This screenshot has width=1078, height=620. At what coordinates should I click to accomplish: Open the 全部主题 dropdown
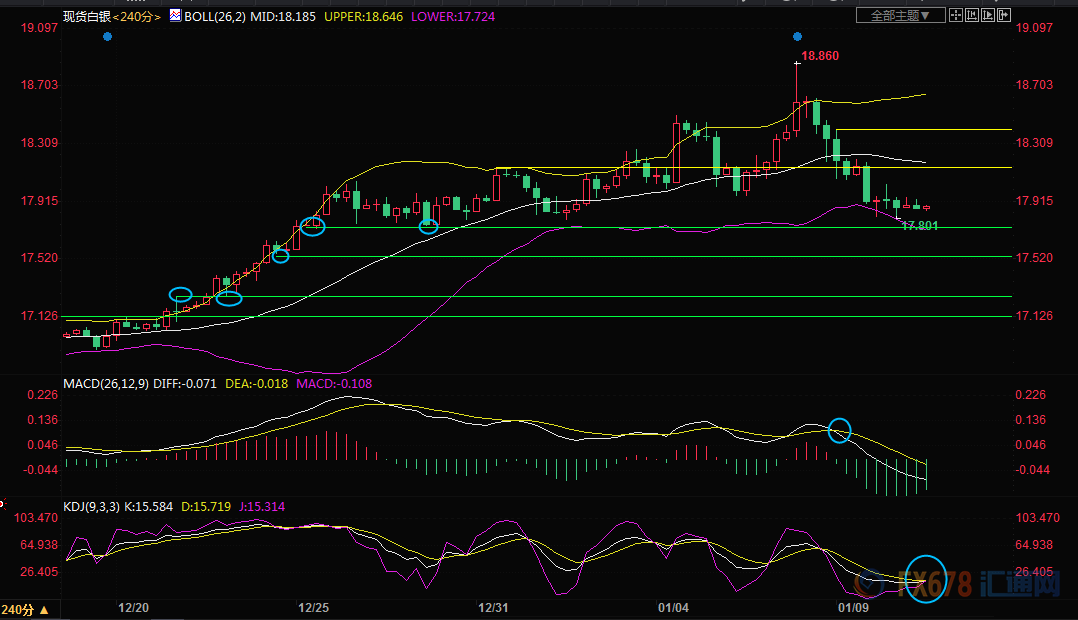[900, 15]
